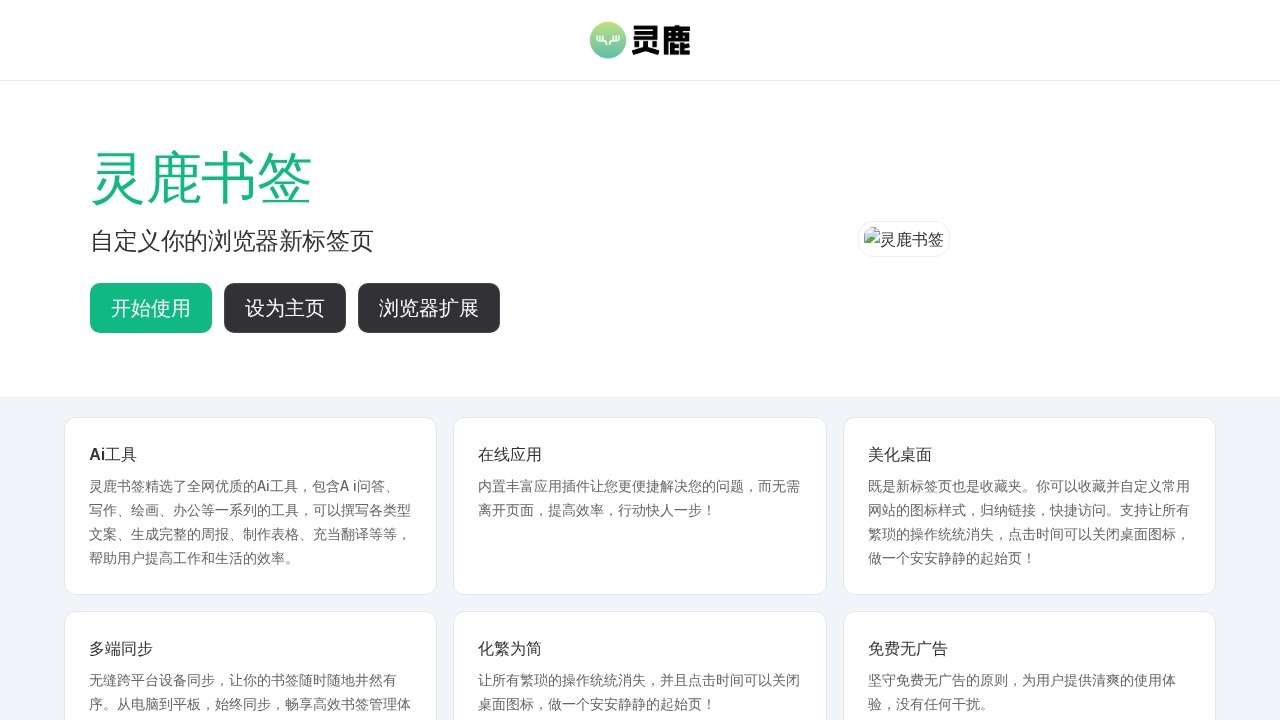This screenshot has width=1280, height=720.
Task: Click the 美化桌面 card description text
Action: [1029, 522]
